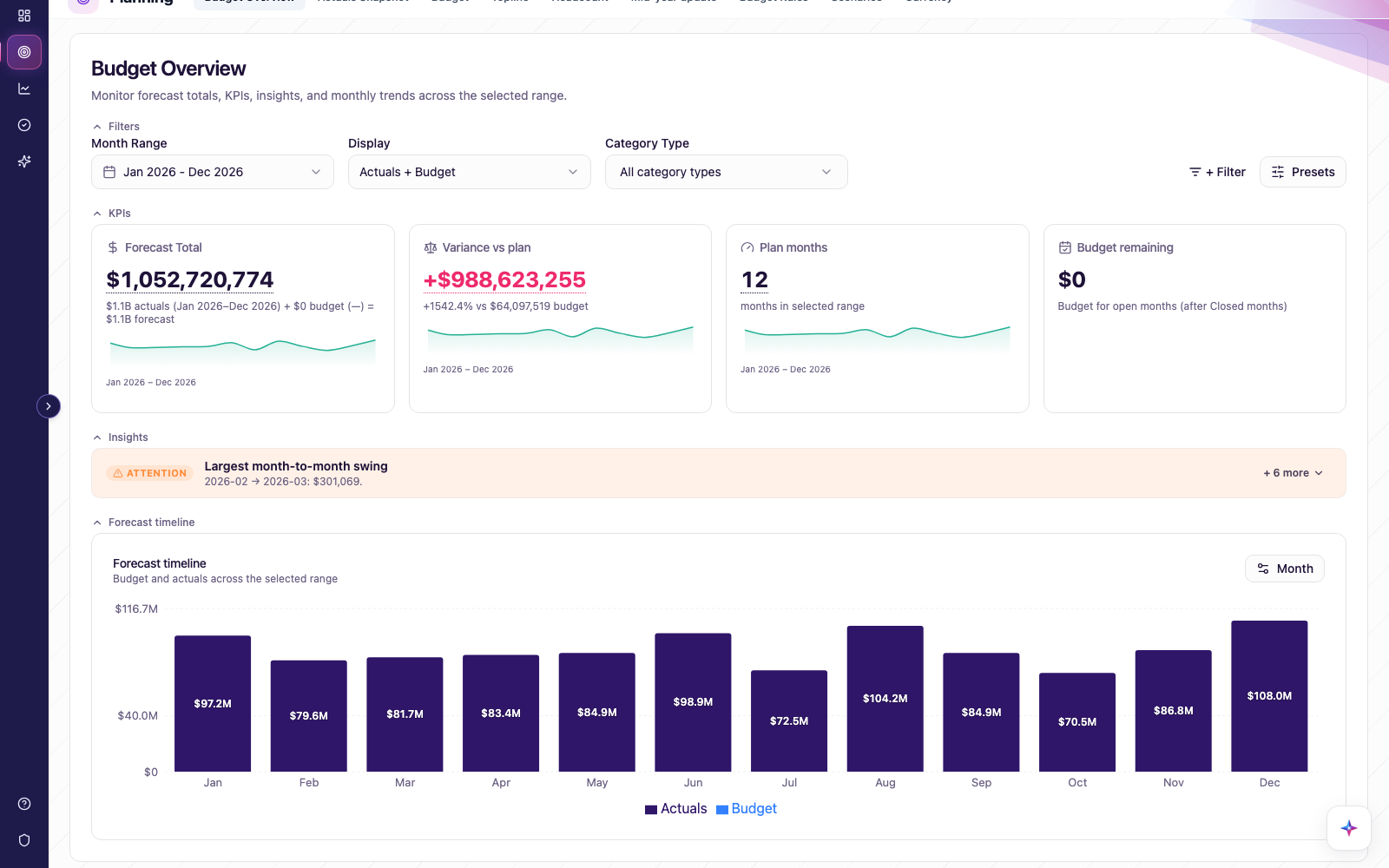Open the dashboard grid icon in sidebar
Image resolution: width=1389 pixels, height=868 pixels.
click(24, 16)
